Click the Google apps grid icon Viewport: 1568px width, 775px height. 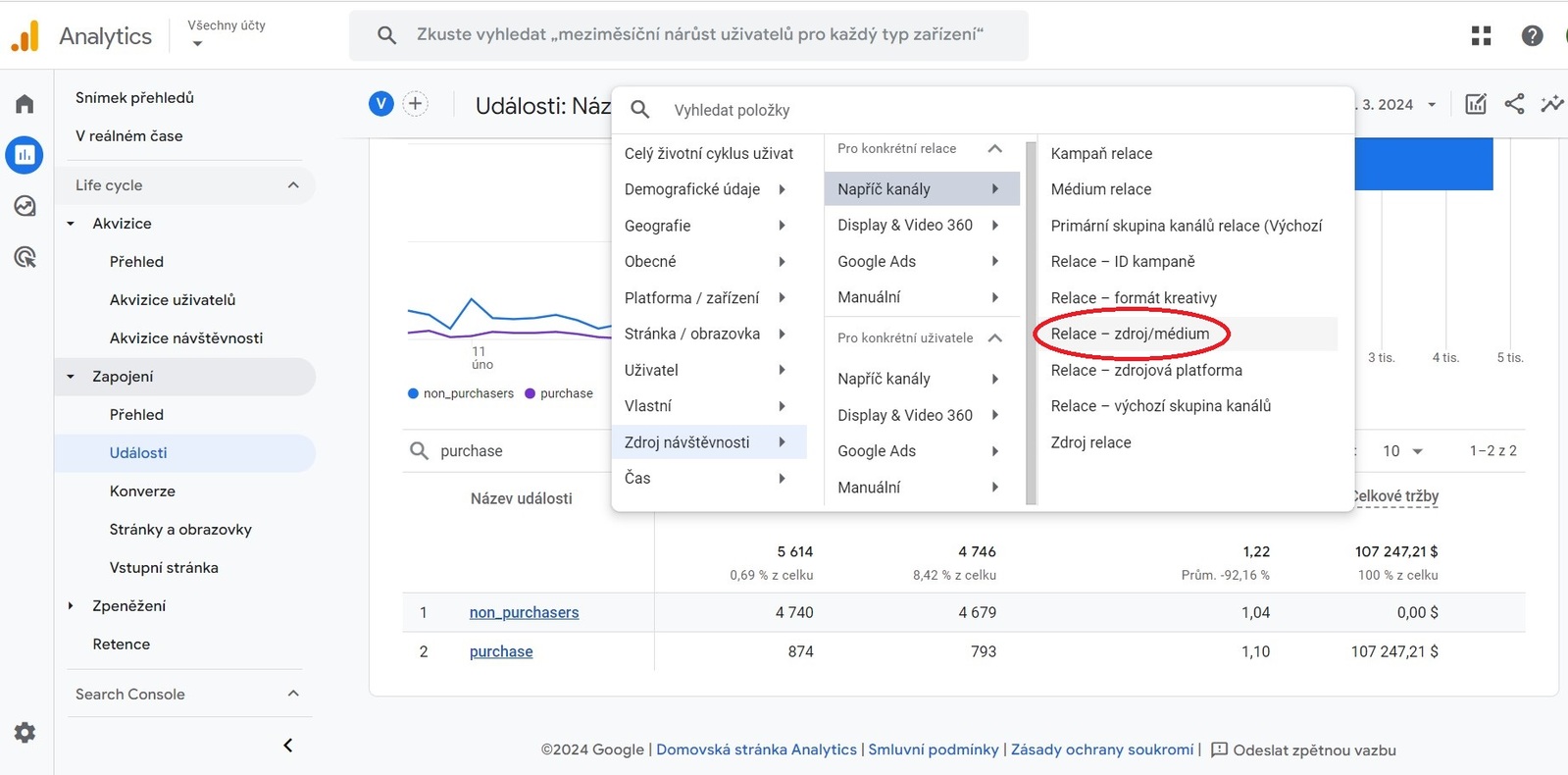pos(1481,36)
